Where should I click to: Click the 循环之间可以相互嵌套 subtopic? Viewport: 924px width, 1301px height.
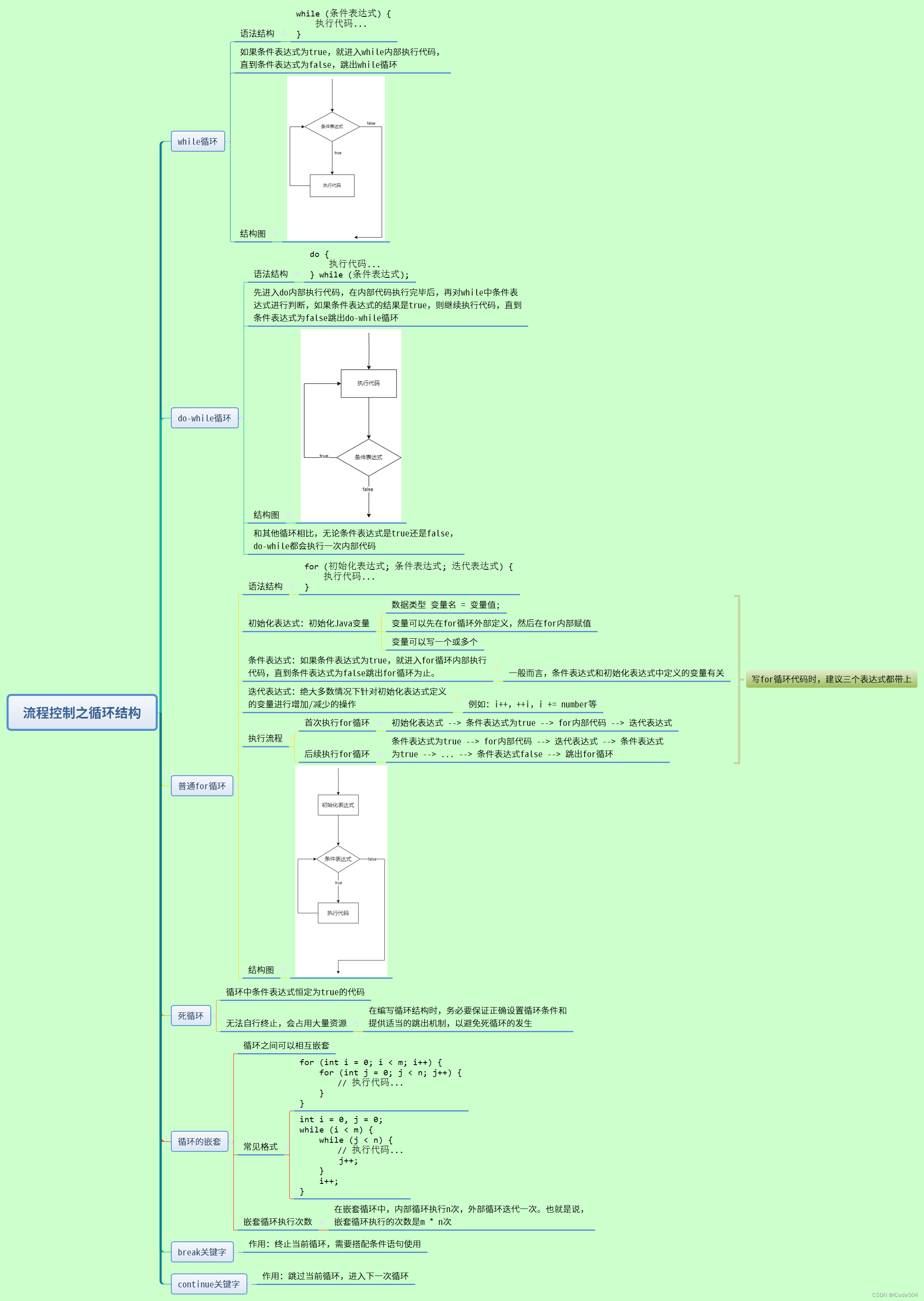[x=286, y=1045]
